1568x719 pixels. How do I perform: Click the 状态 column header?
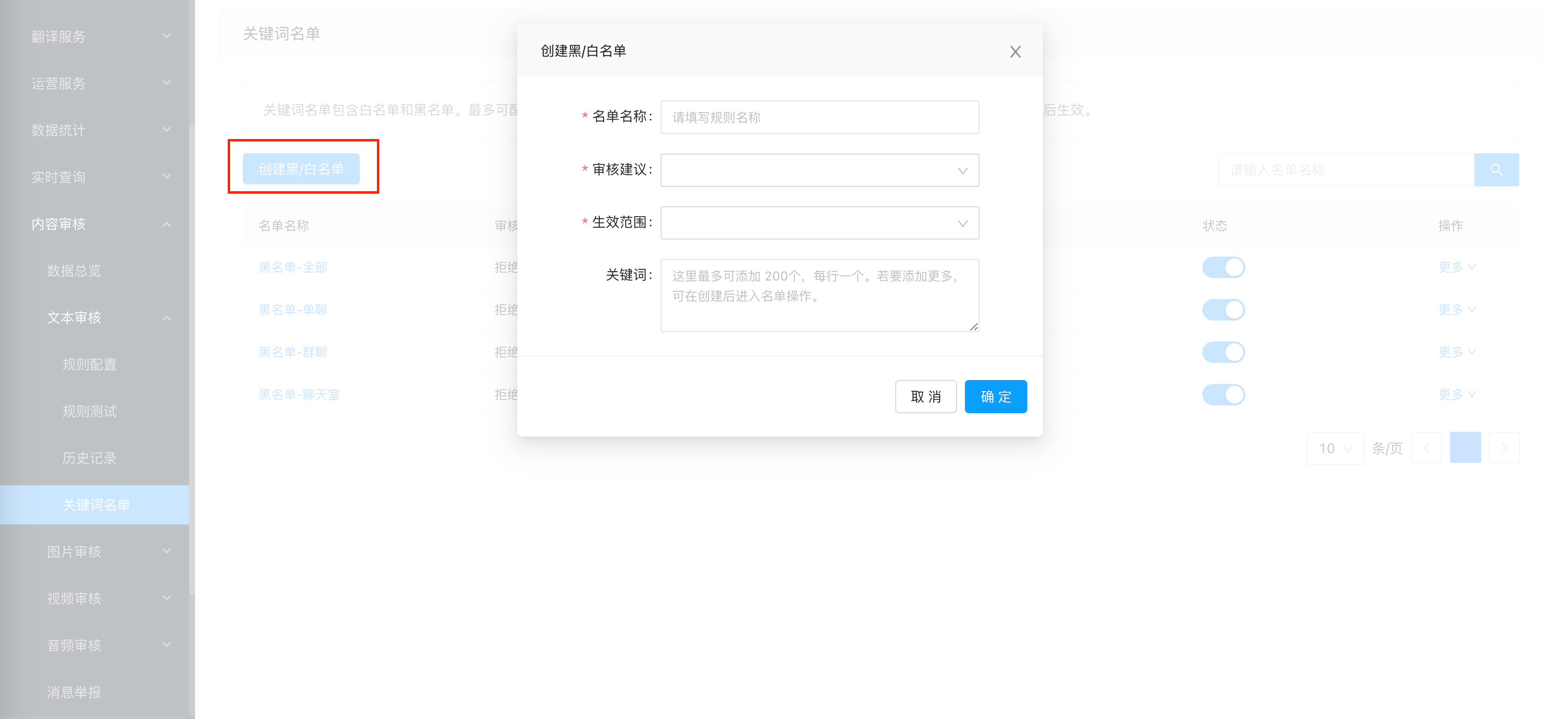coord(1215,226)
